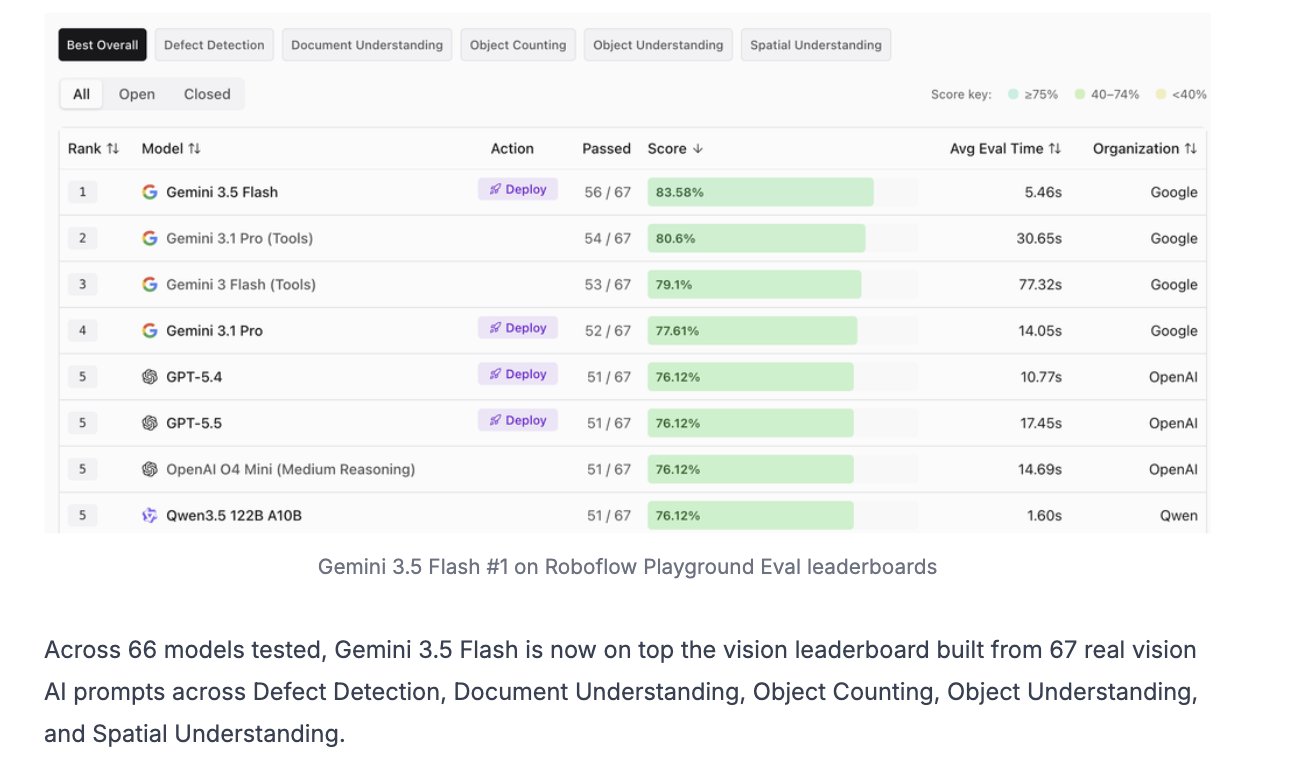Image resolution: width=1311 pixels, height=777 pixels.
Task: Click the "30.65s" eval time
Action: pos(1039,238)
